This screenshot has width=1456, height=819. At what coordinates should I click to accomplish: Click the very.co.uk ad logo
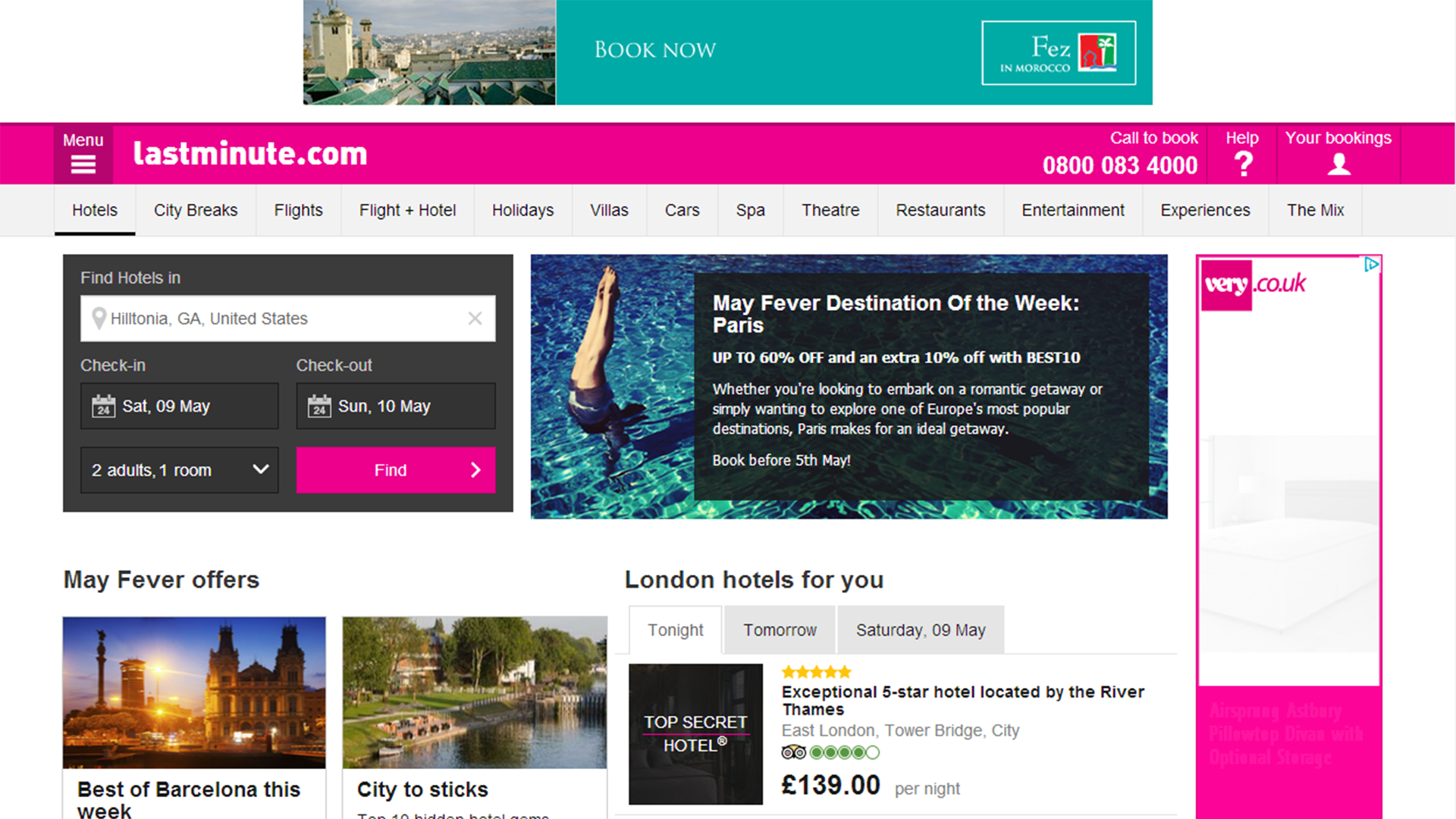tap(1255, 284)
